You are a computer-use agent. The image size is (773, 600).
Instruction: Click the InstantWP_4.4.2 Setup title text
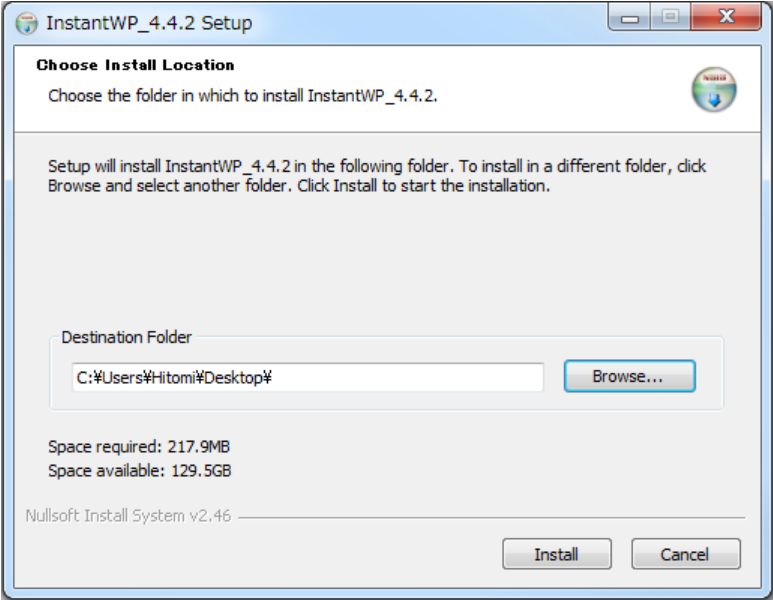click(149, 23)
